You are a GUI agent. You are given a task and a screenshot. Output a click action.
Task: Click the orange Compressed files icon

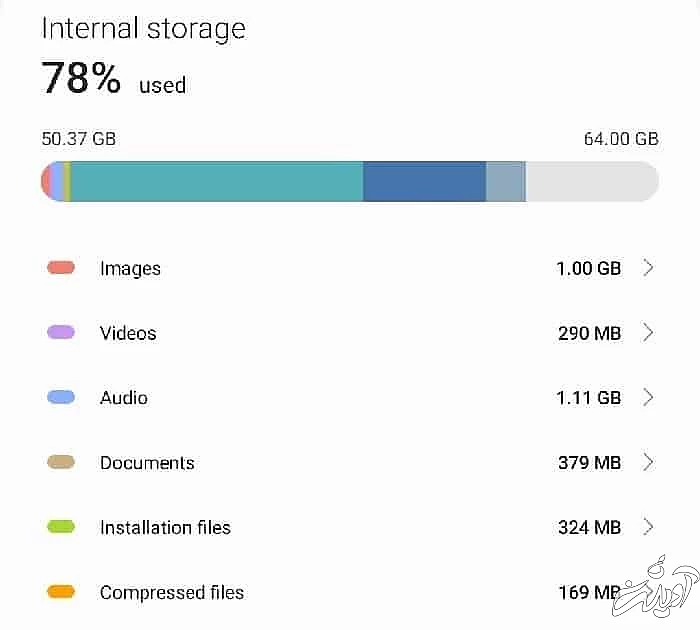[61, 592]
